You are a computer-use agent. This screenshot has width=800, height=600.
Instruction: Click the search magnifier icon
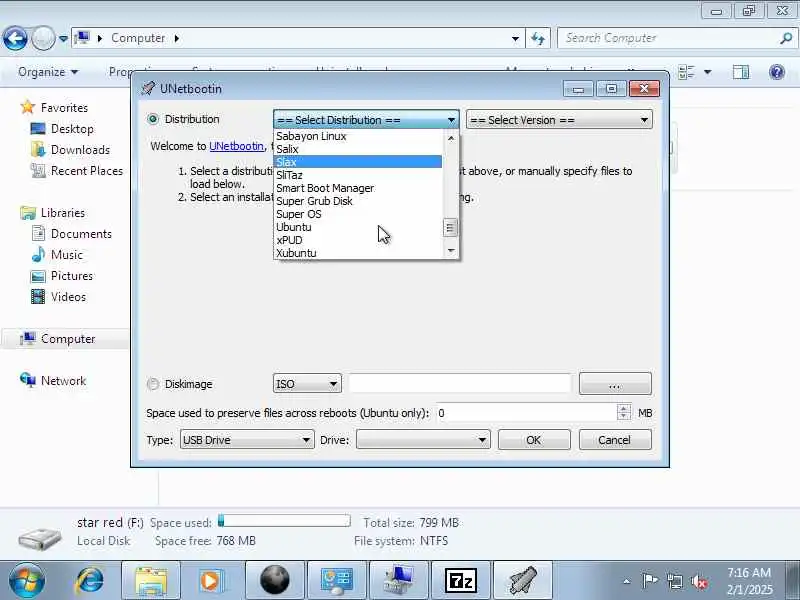[786, 38]
